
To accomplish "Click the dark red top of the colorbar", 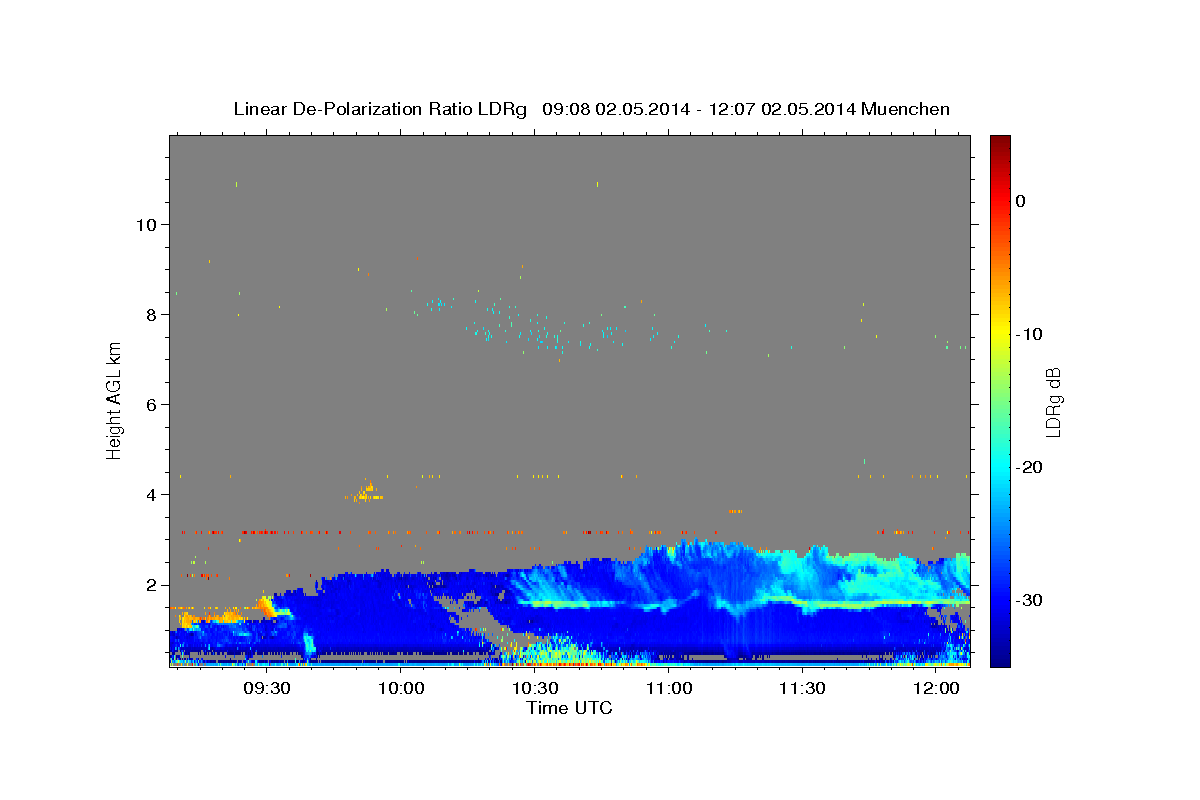I will (x=1000, y=145).
